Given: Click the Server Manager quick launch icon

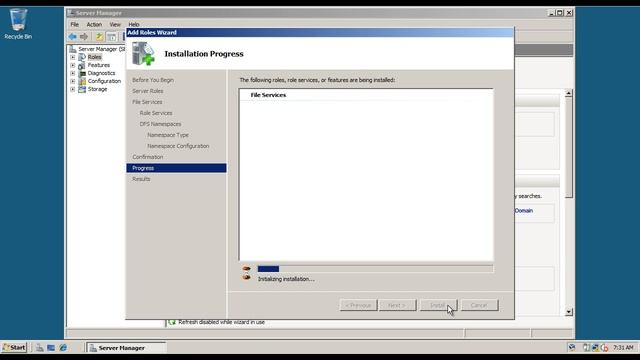Looking at the screenshot, I should (40, 348).
